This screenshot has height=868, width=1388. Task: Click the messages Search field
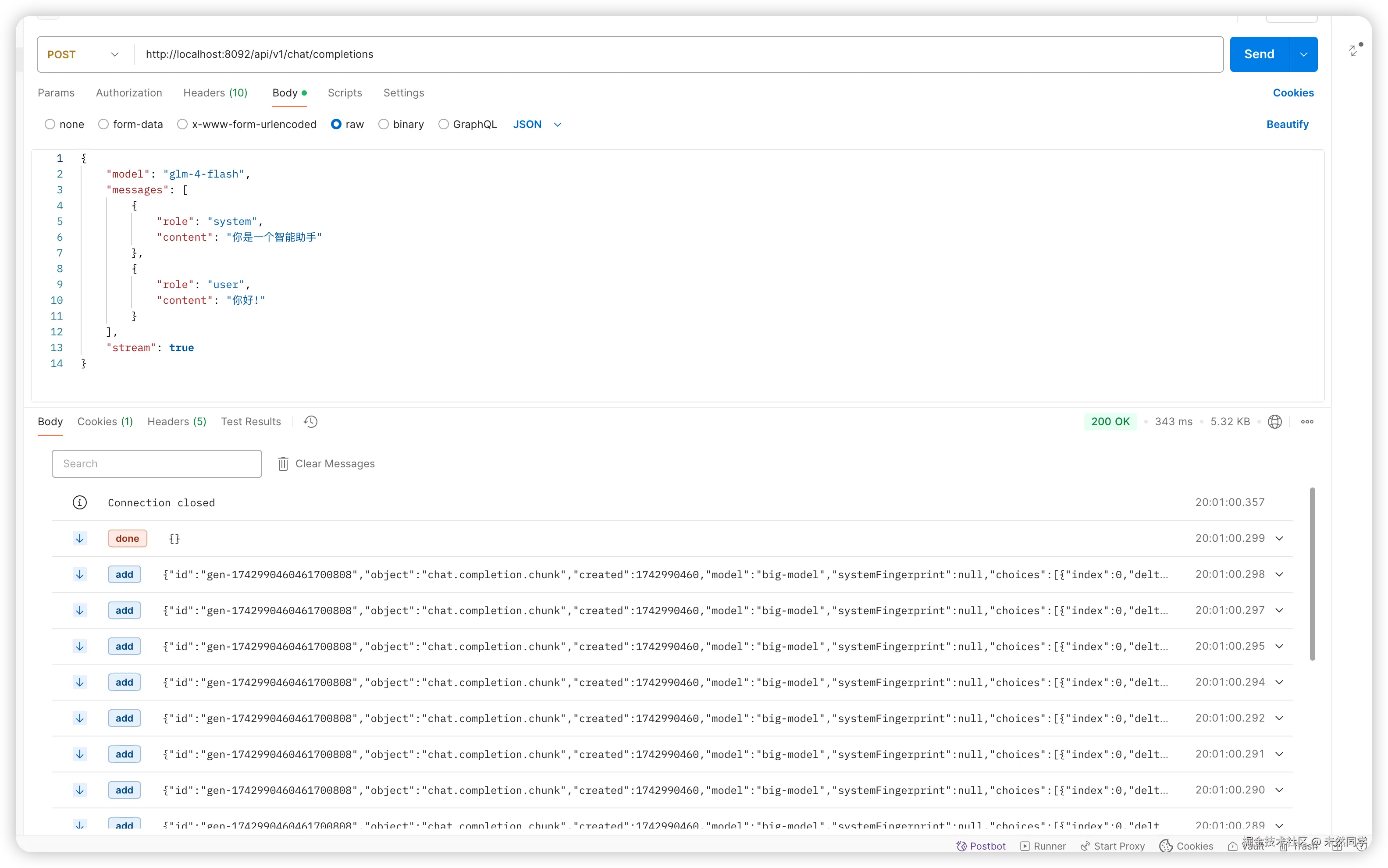(x=157, y=464)
